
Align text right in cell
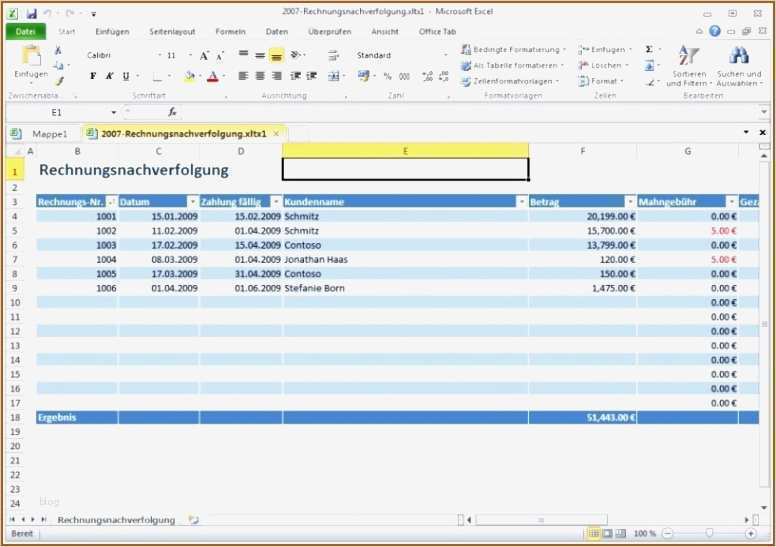tap(277, 76)
